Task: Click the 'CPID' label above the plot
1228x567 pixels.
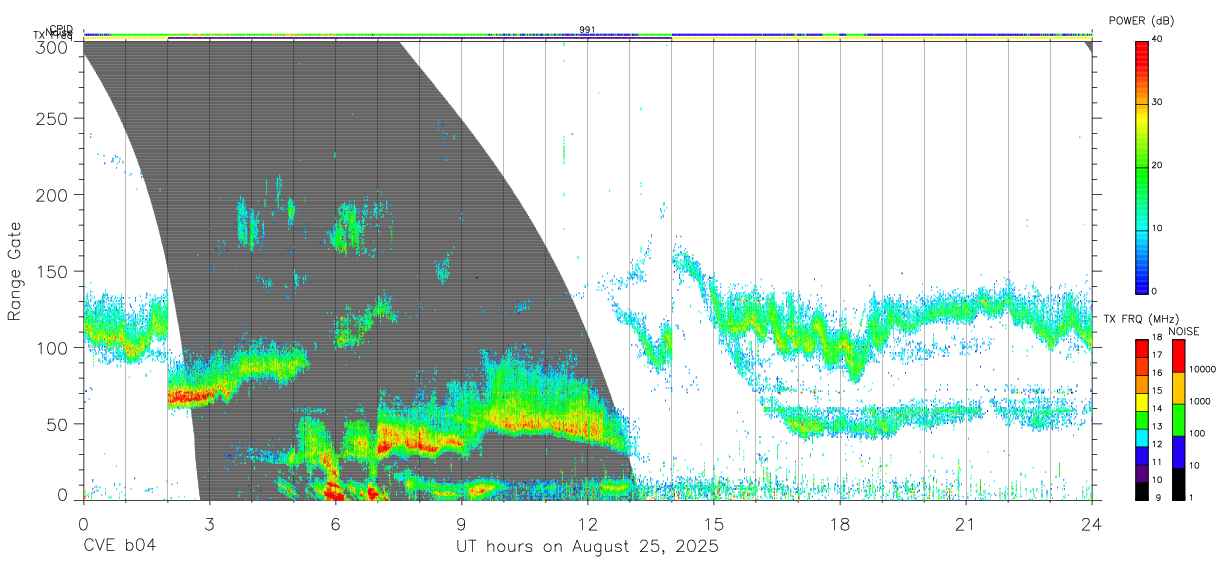Action: coord(60,29)
